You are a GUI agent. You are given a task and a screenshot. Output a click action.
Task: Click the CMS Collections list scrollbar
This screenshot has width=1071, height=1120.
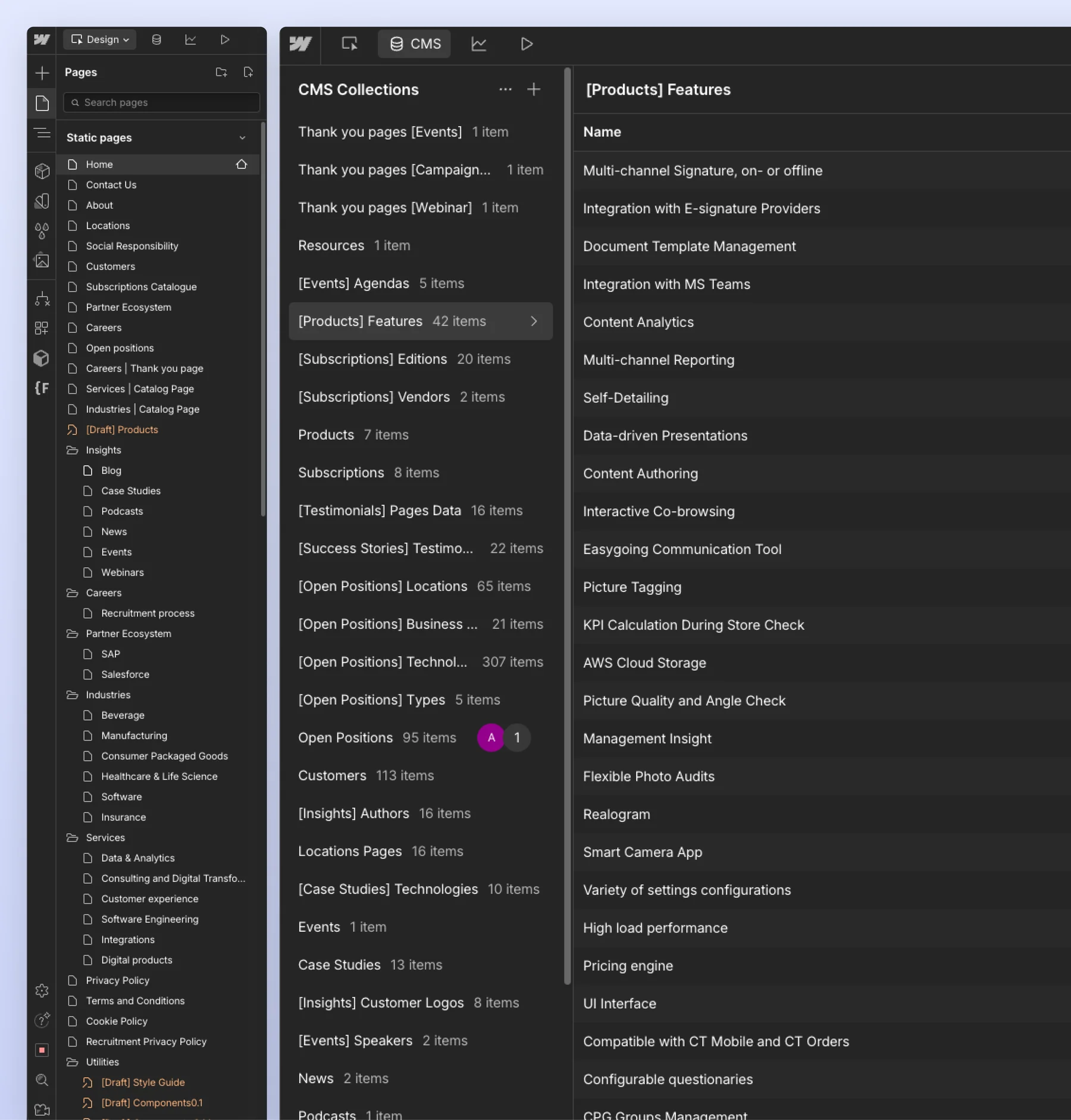[567, 525]
